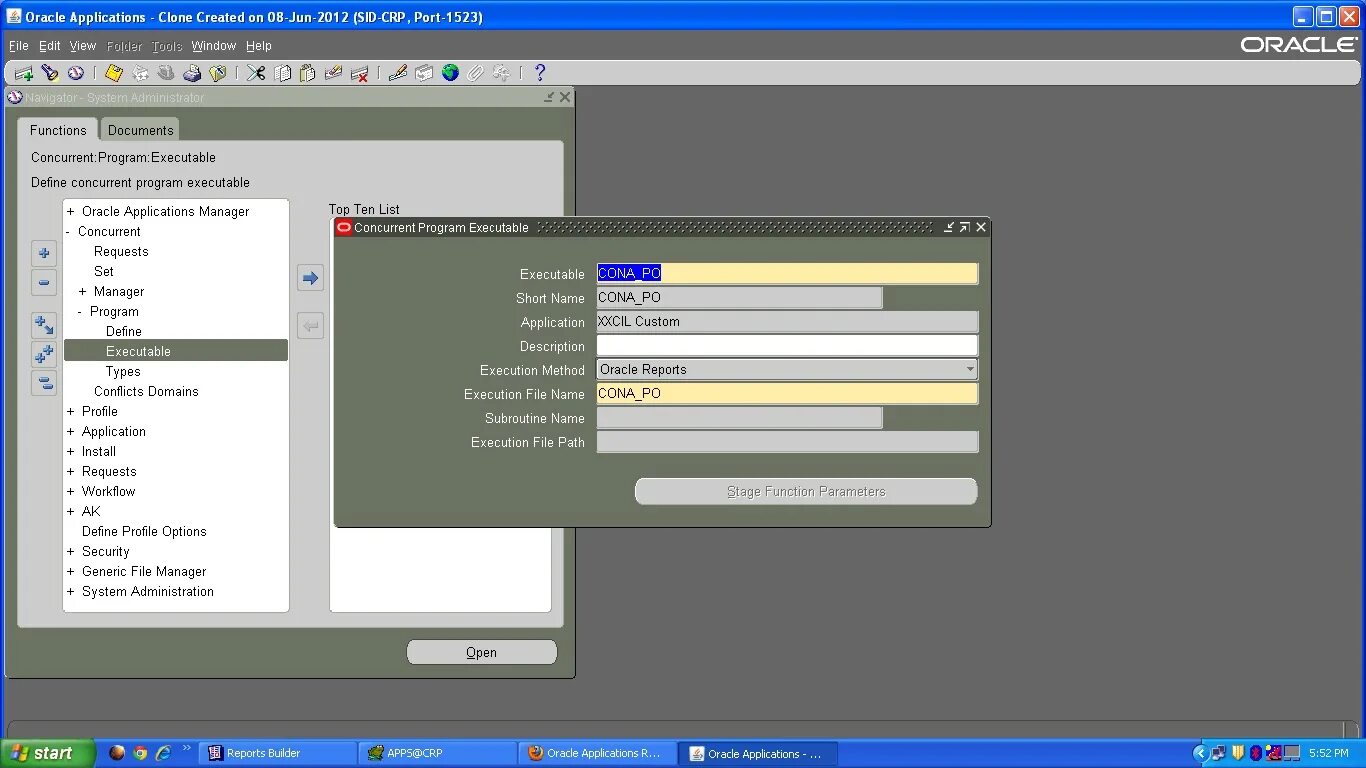Click the Print toolbar icon
The width and height of the screenshot is (1366, 768).
(x=192, y=73)
